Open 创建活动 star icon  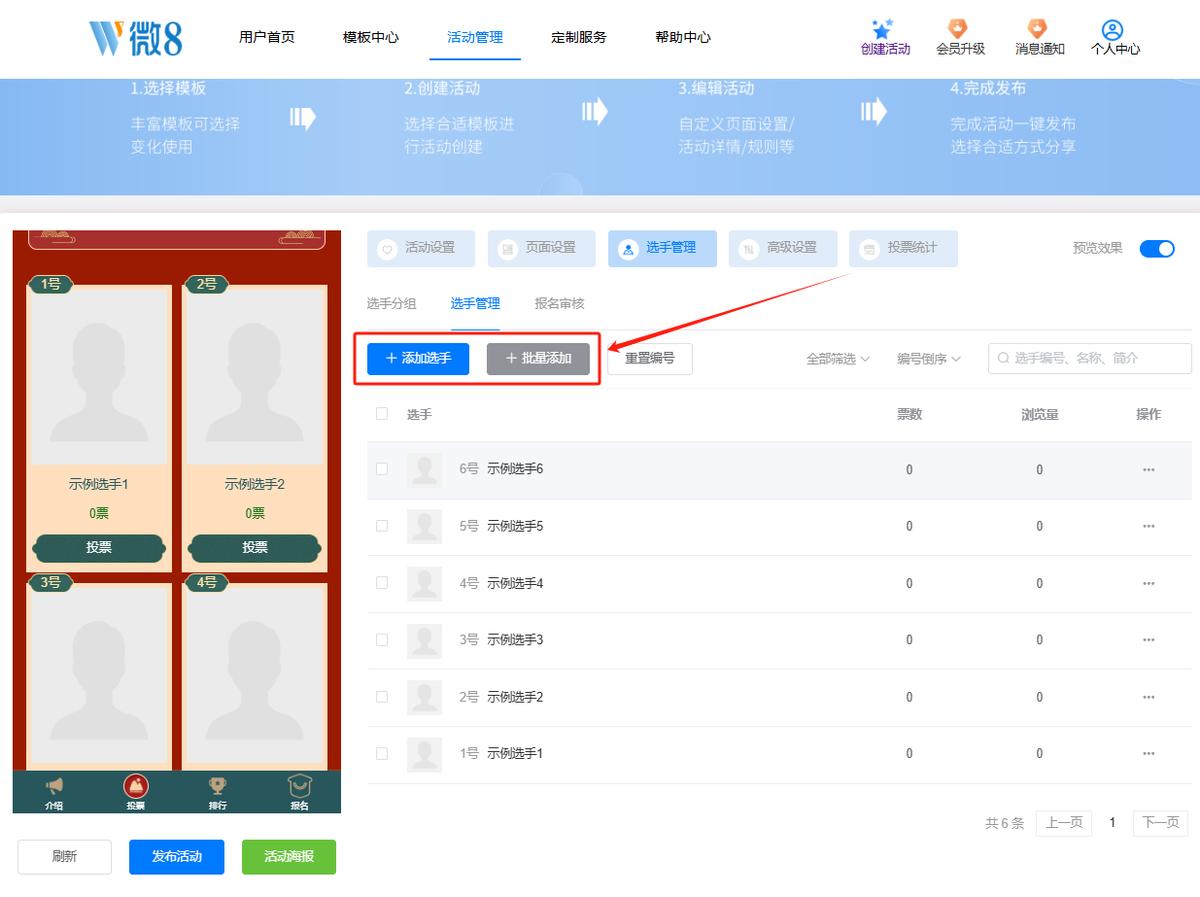(x=883, y=29)
